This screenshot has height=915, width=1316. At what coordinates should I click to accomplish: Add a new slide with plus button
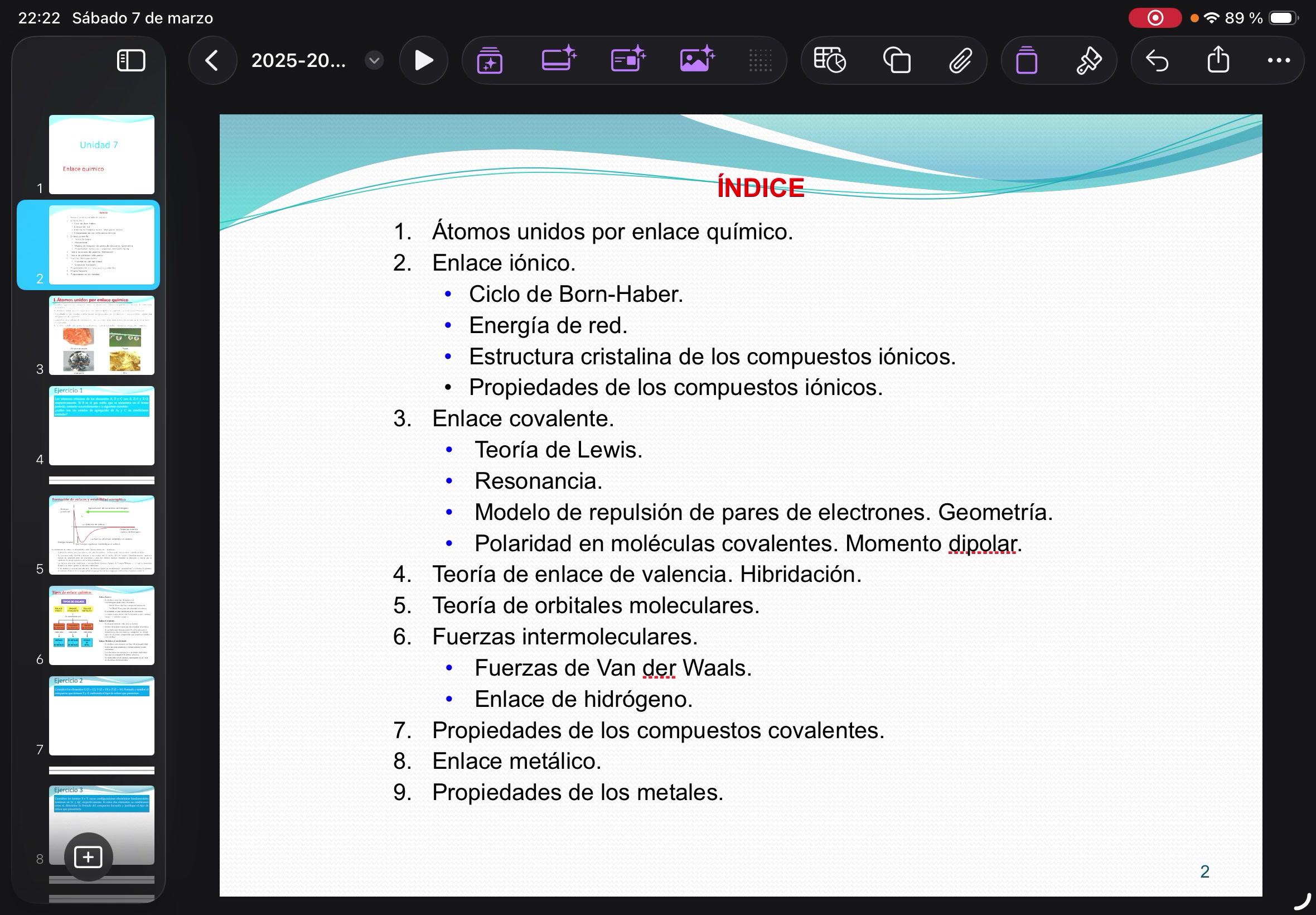pos(88,856)
